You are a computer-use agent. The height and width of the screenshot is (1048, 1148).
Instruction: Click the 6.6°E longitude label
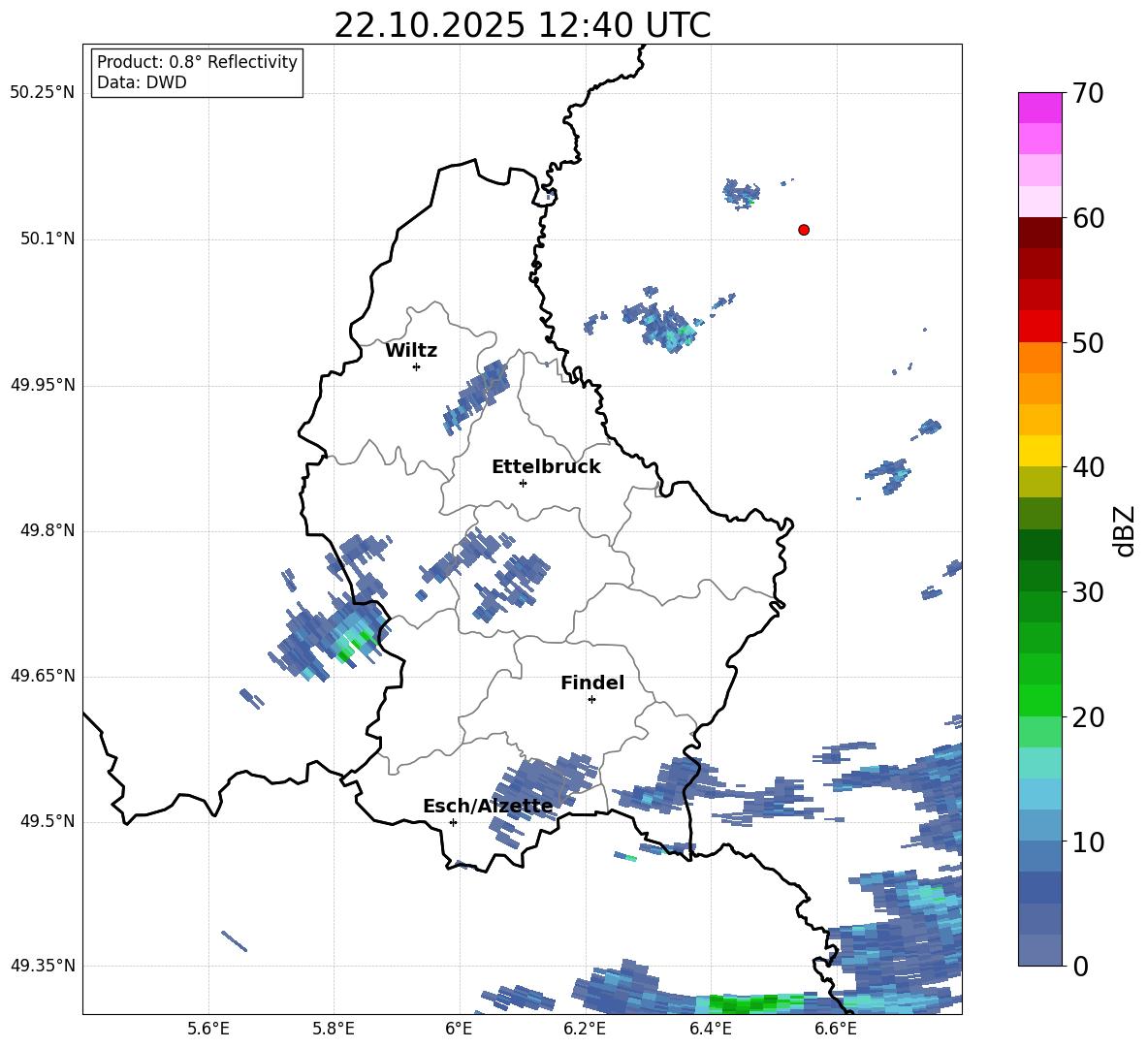point(836,1029)
